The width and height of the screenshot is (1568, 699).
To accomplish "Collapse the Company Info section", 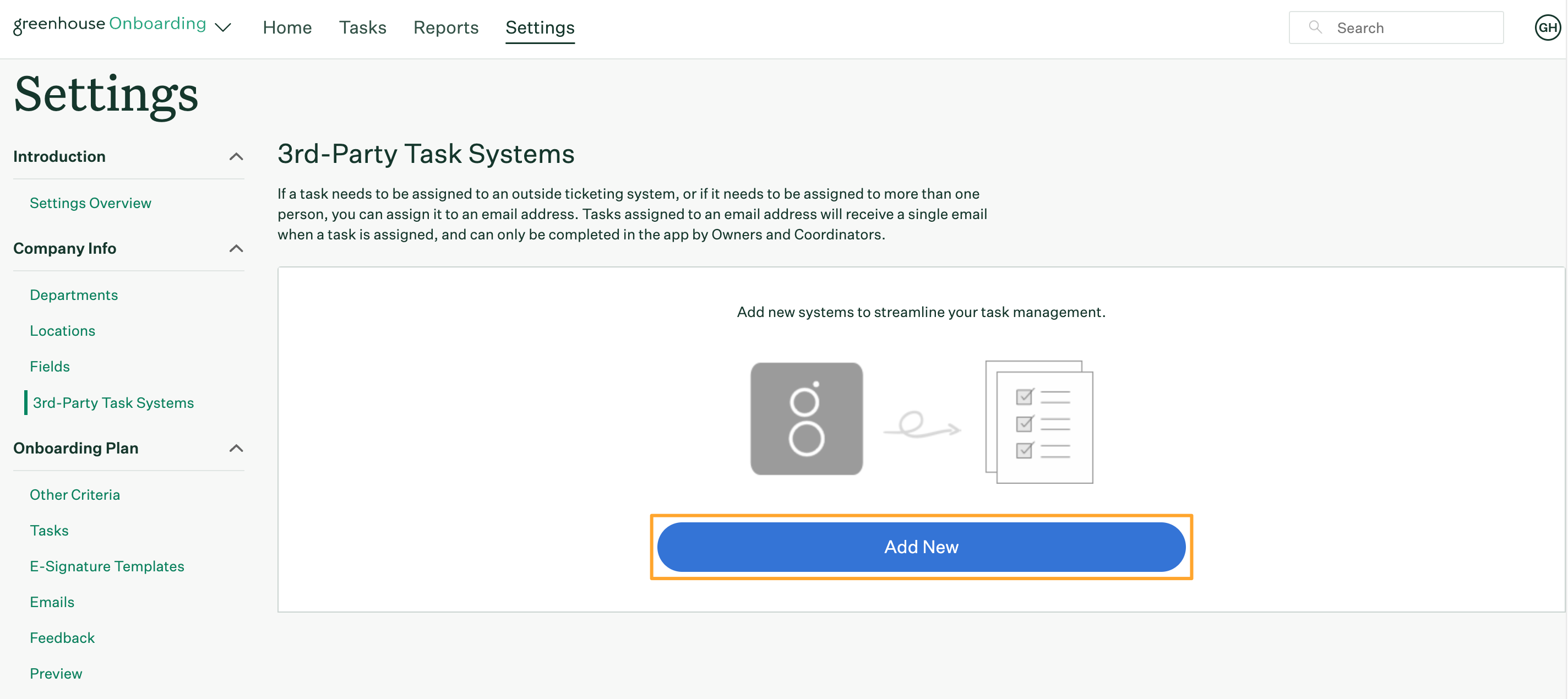I will pyautogui.click(x=234, y=247).
